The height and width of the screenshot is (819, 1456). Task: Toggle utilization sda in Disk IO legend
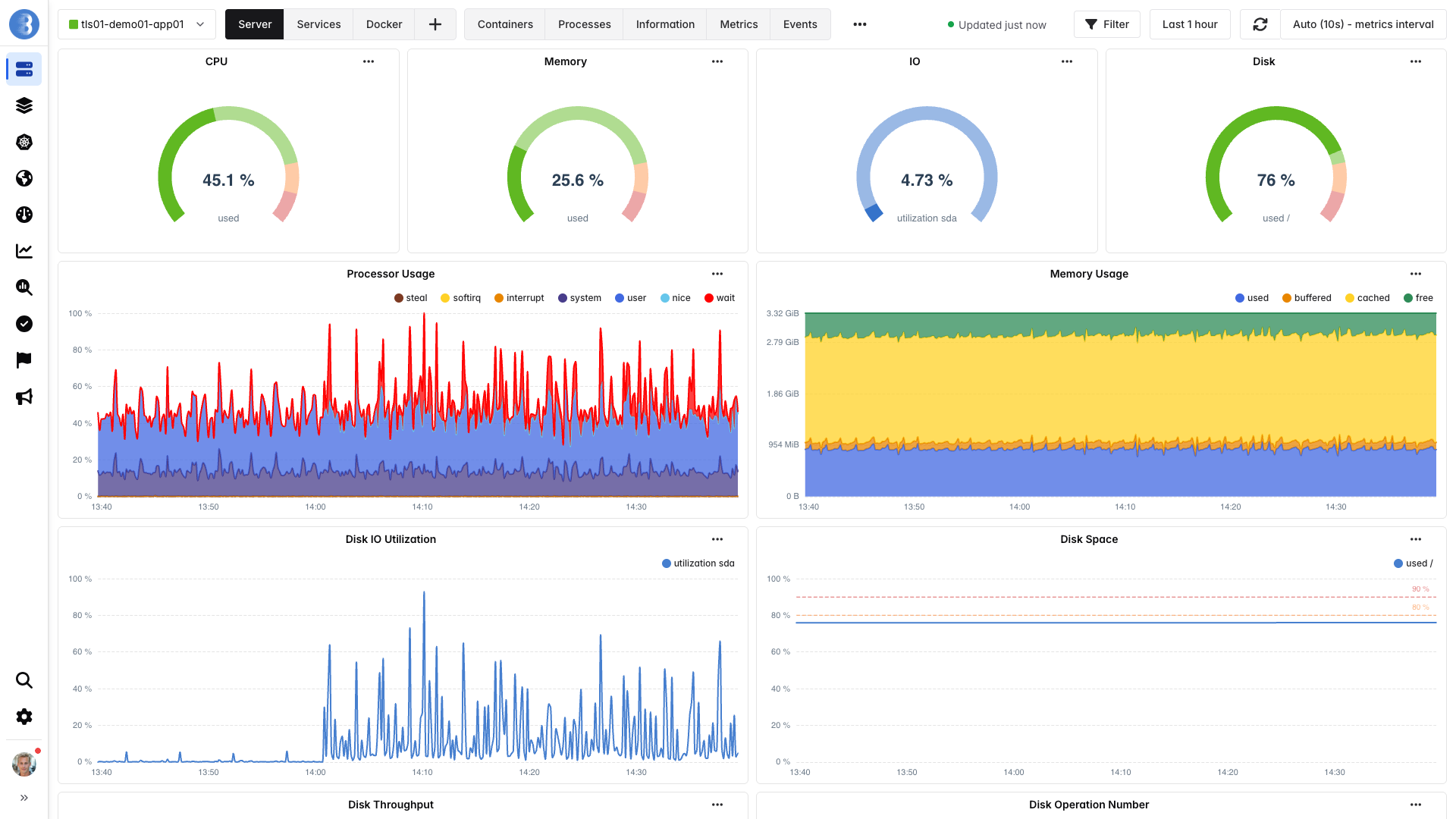click(698, 563)
